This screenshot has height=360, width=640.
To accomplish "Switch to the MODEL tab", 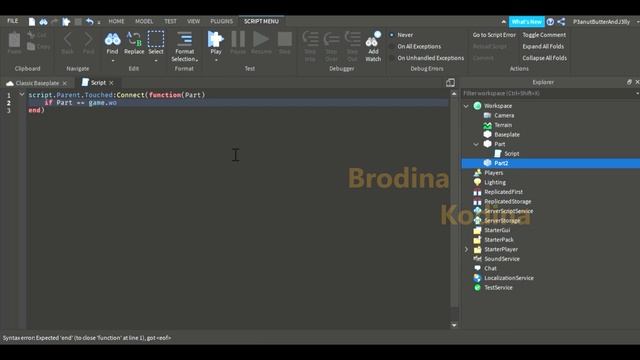I will coord(144,21).
